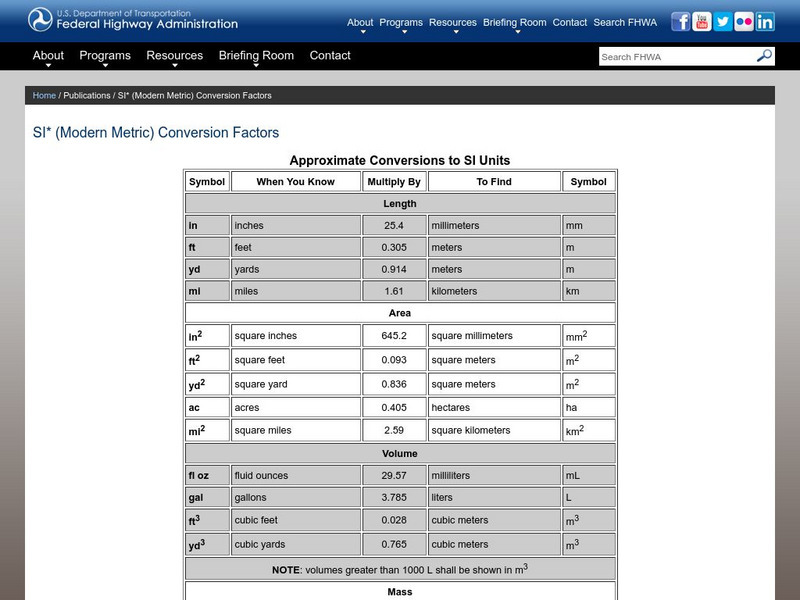Click the Approximate Conversions to SI Units title

pyautogui.click(x=399, y=160)
